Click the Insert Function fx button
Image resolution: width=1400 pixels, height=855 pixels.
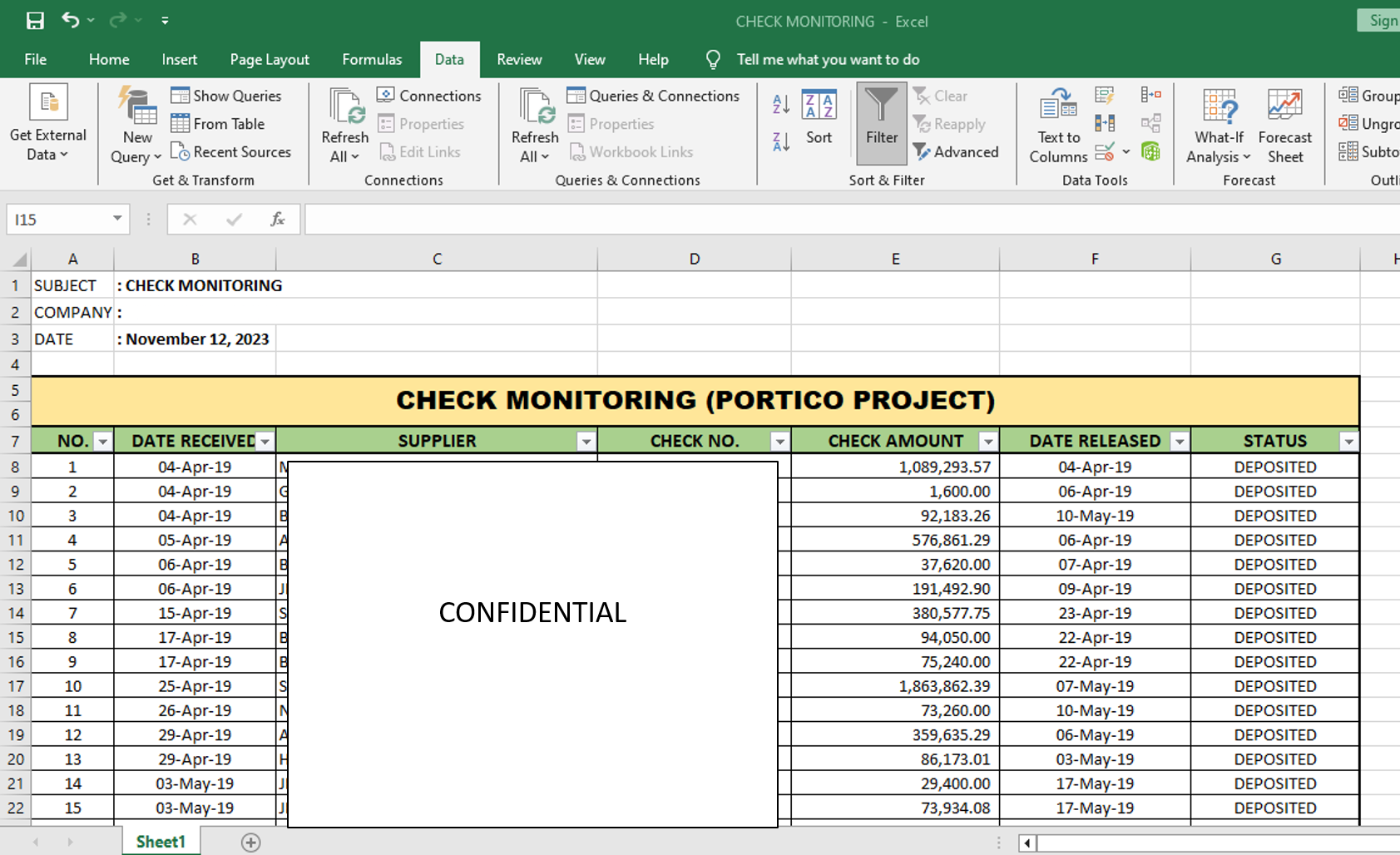point(277,219)
